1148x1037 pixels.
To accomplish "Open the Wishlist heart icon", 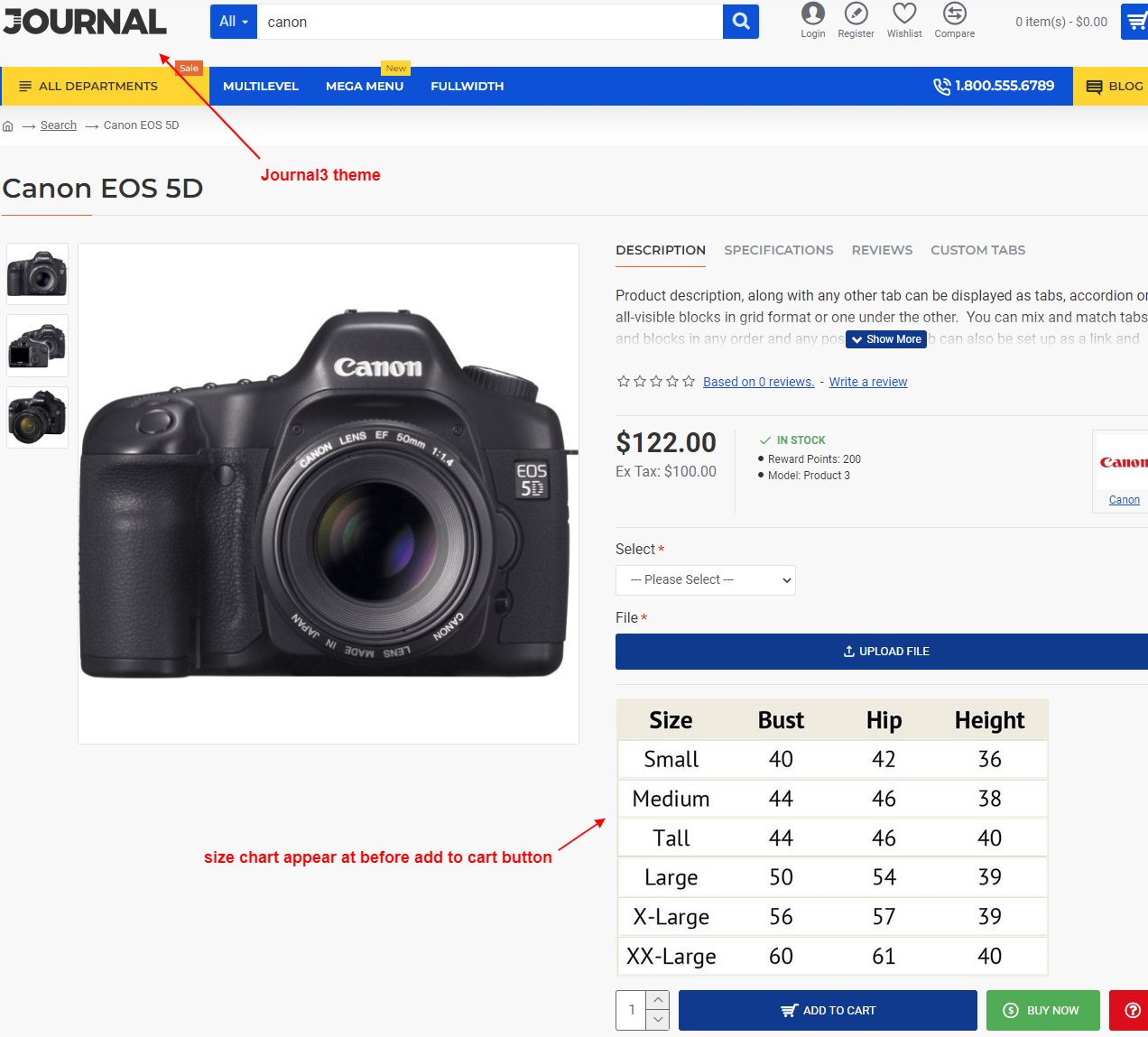I will pos(903,14).
